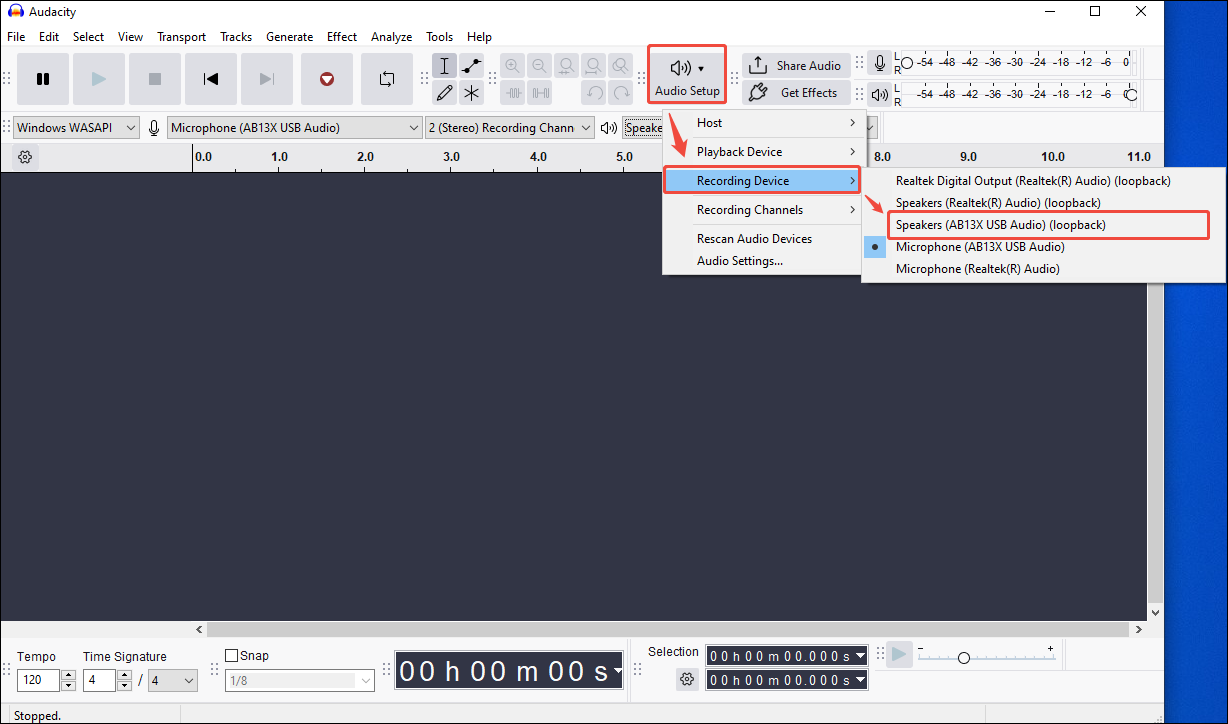The image size is (1228, 724).
Task: Open the 1/8 snap value dropdown
Action: pyautogui.click(x=300, y=681)
